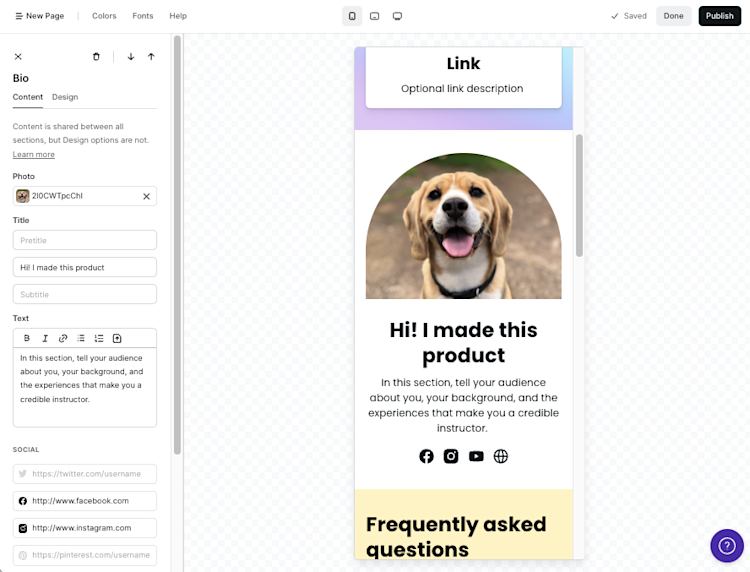This screenshot has height=572, width=750.
Task: Click the 'Frequently asked questions' heading
Action: pyautogui.click(x=456, y=536)
